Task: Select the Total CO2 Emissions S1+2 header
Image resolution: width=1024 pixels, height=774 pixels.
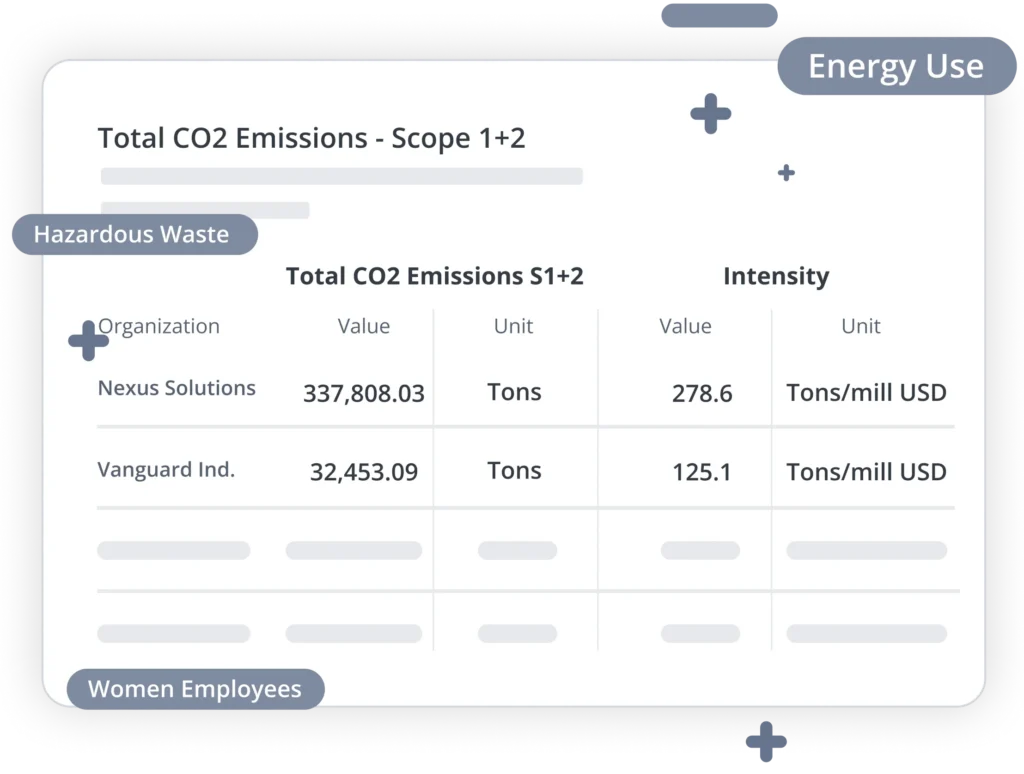Action: click(434, 276)
